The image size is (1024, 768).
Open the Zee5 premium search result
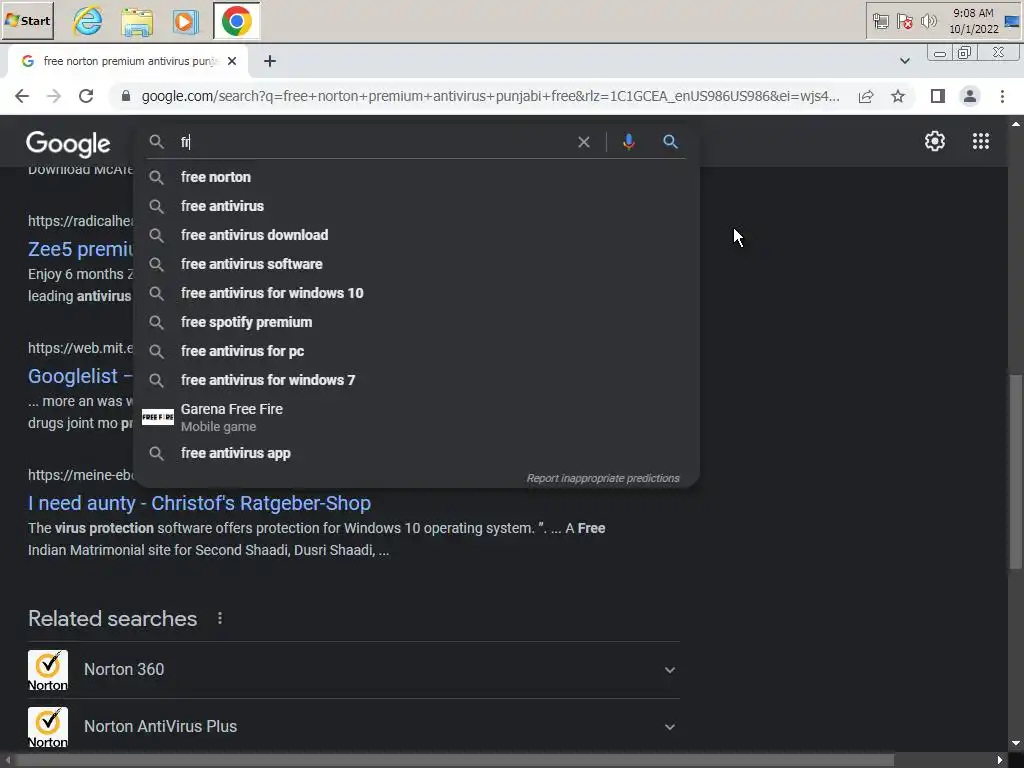pyautogui.click(x=80, y=249)
